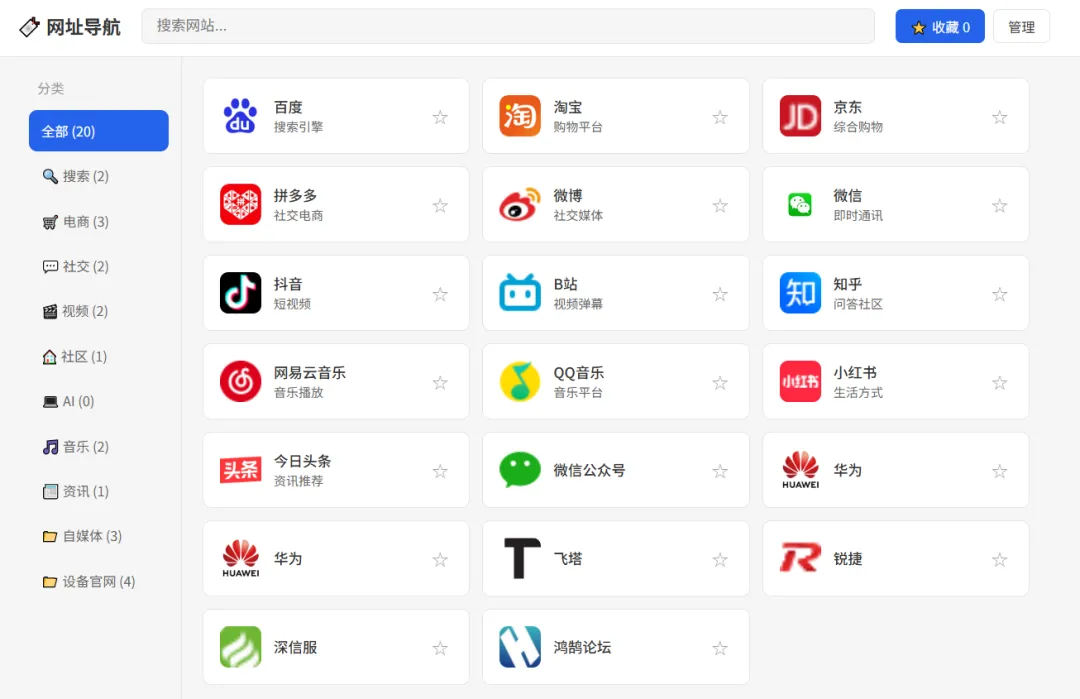Viewport: 1080px width, 699px height.
Task: Click the green WeChat icon in 微信 card
Action: pos(800,205)
